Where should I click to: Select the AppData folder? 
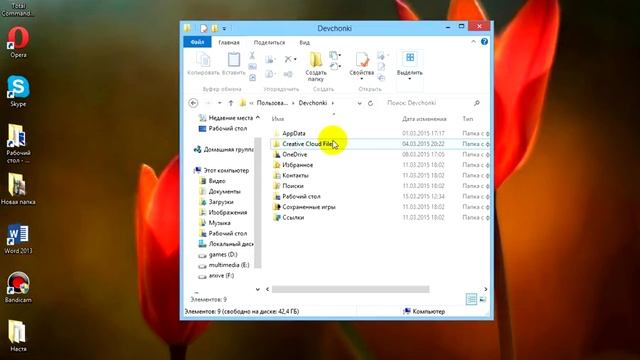293,133
